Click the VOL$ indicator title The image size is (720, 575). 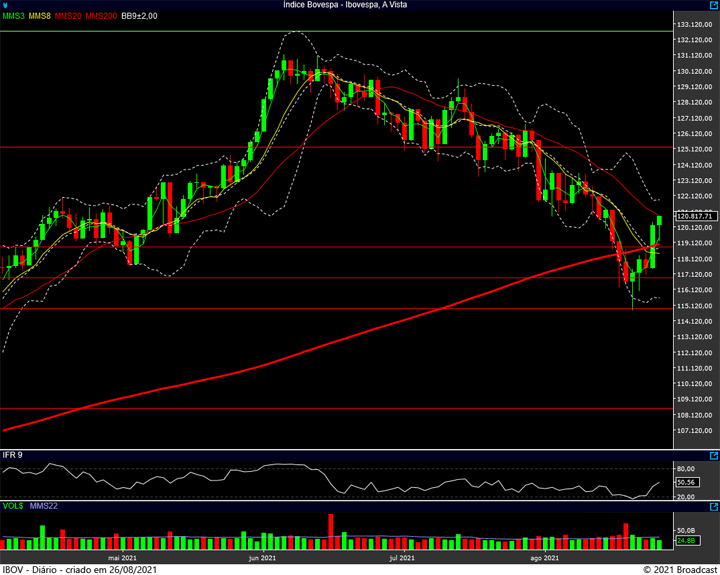(13, 506)
